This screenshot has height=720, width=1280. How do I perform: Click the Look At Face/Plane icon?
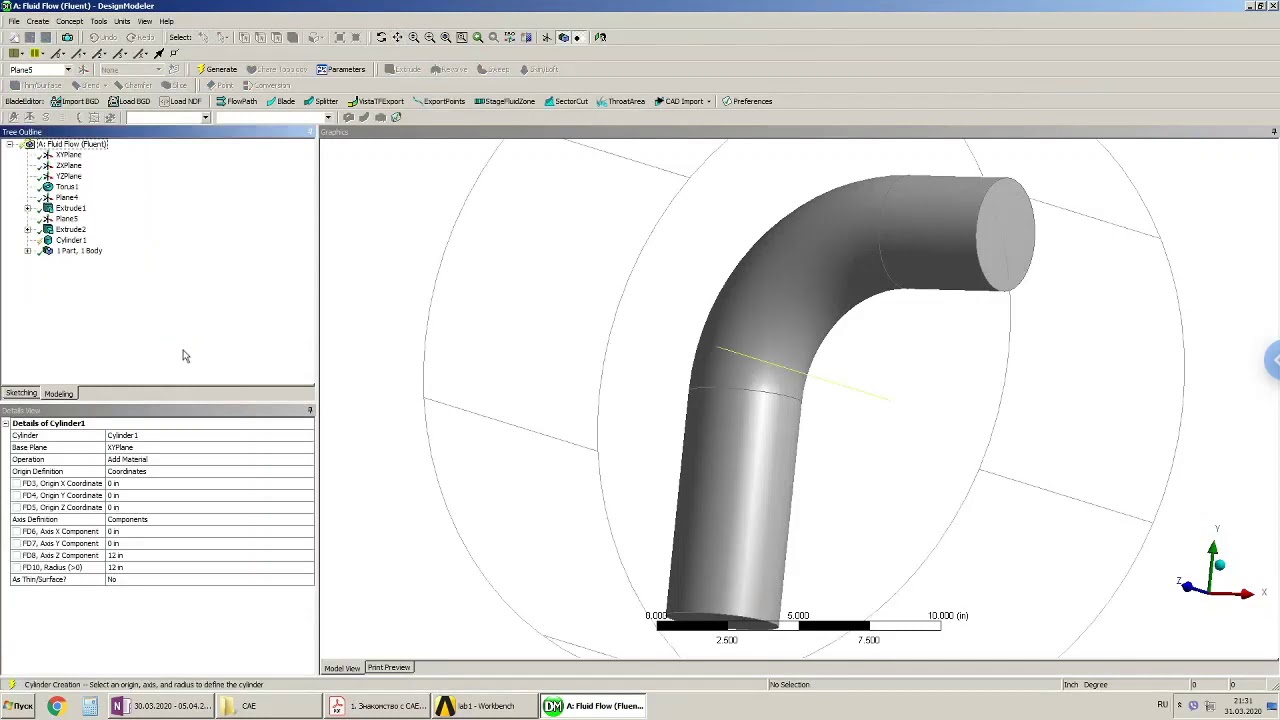coord(600,37)
